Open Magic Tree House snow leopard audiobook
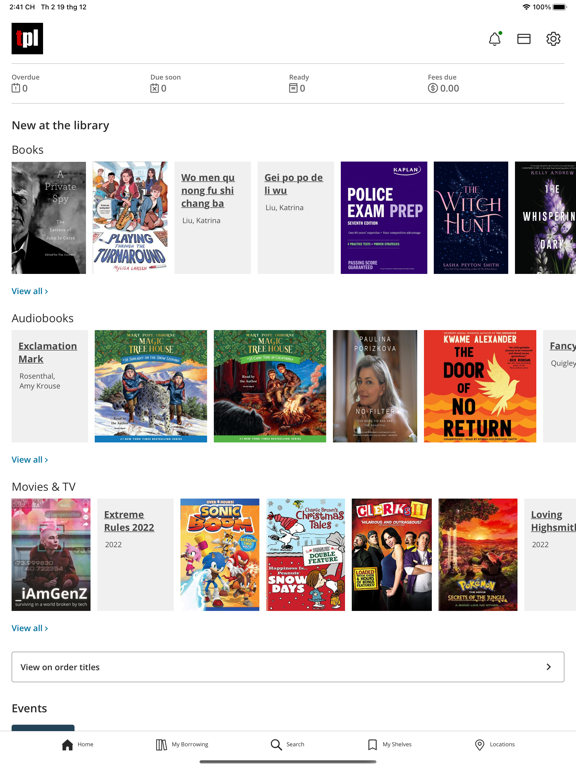This screenshot has height=768, width=576. (x=151, y=386)
